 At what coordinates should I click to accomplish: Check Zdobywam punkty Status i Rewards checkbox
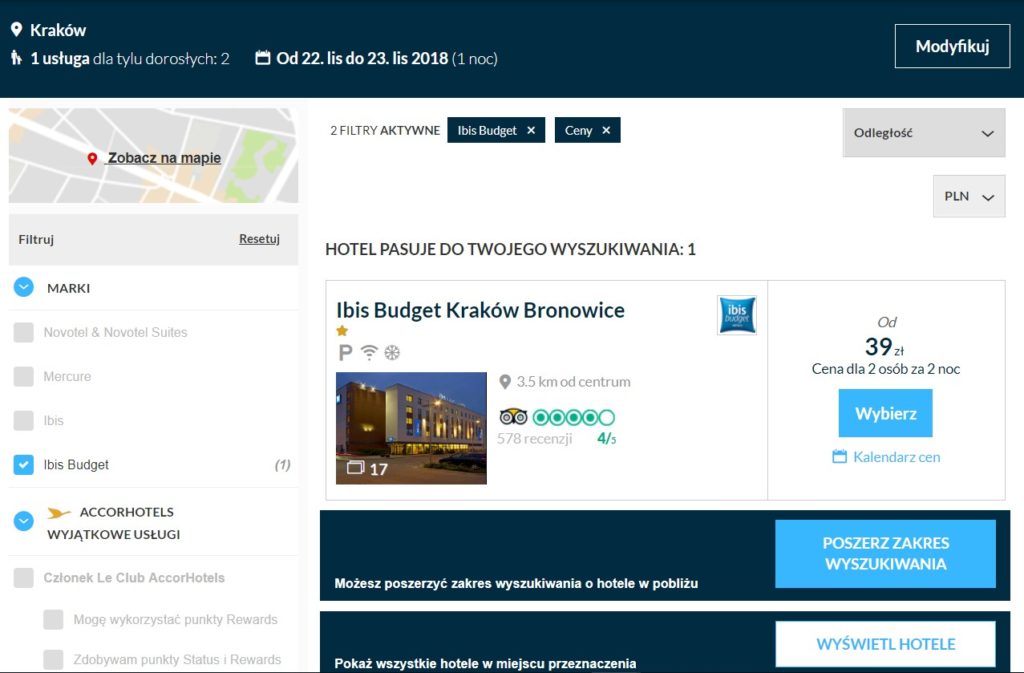[54, 659]
